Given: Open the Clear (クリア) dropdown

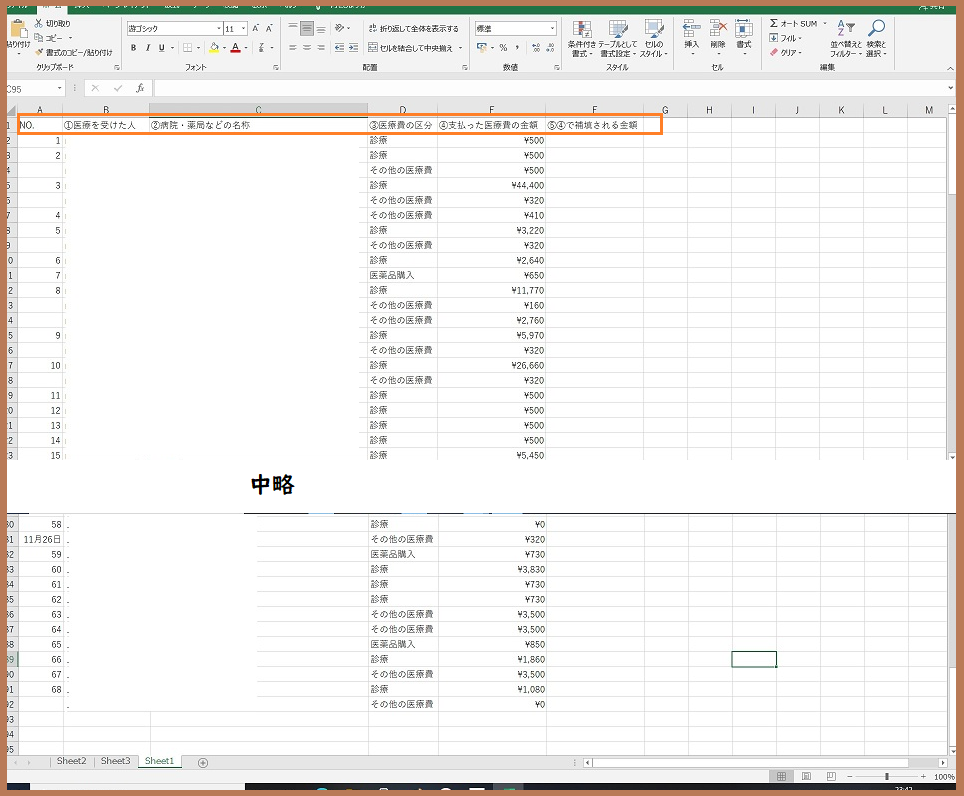Looking at the screenshot, I should click(786, 52).
